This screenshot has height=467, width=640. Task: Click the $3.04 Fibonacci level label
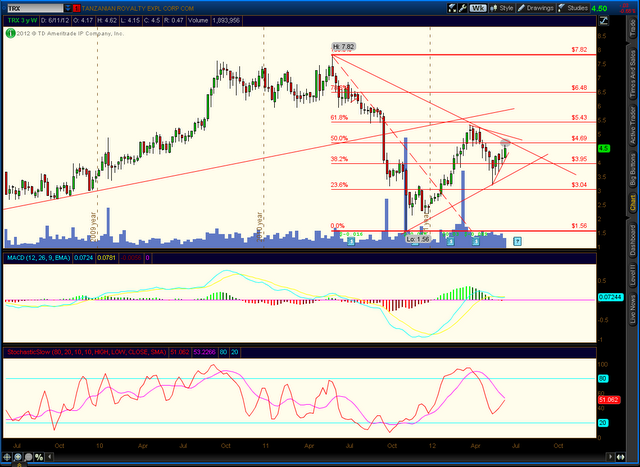[x=579, y=185]
